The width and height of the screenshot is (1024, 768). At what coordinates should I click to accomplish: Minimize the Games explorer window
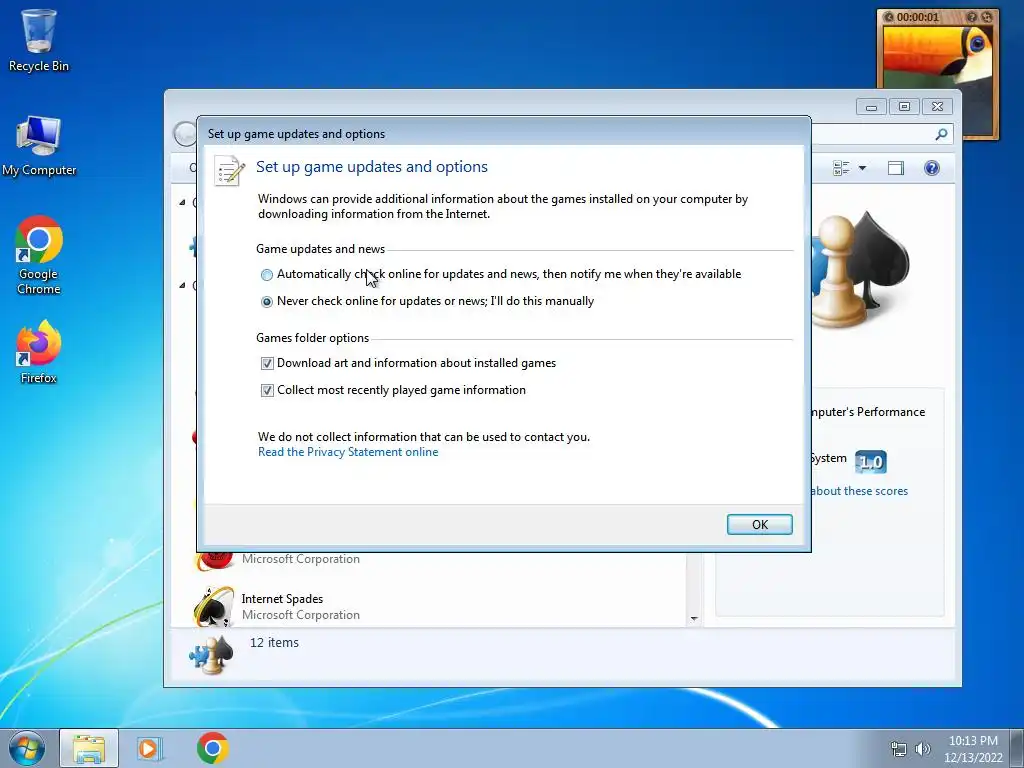click(871, 107)
